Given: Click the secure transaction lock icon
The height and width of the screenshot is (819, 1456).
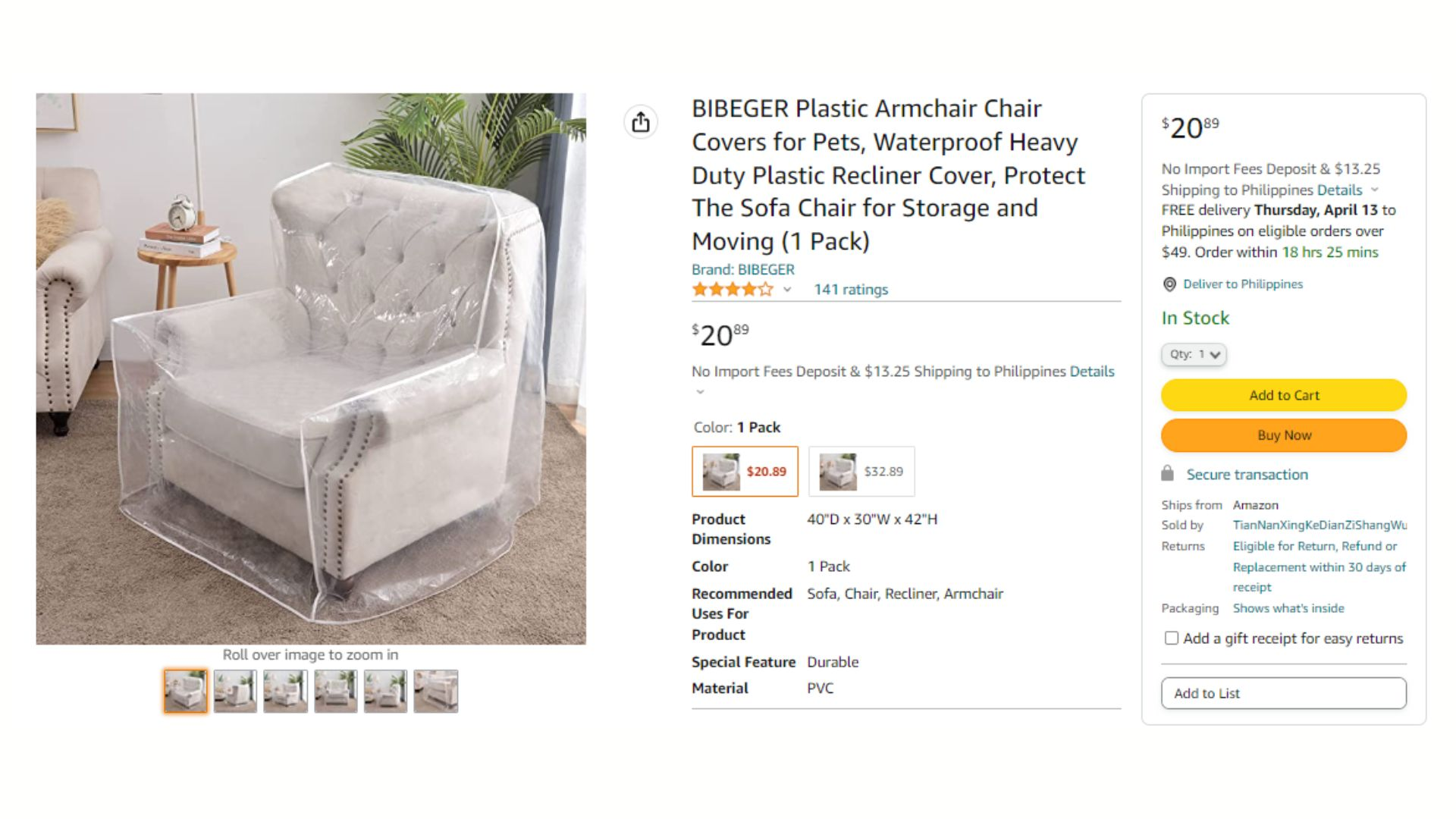Looking at the screenshot, I should [x=1167, y=474].
